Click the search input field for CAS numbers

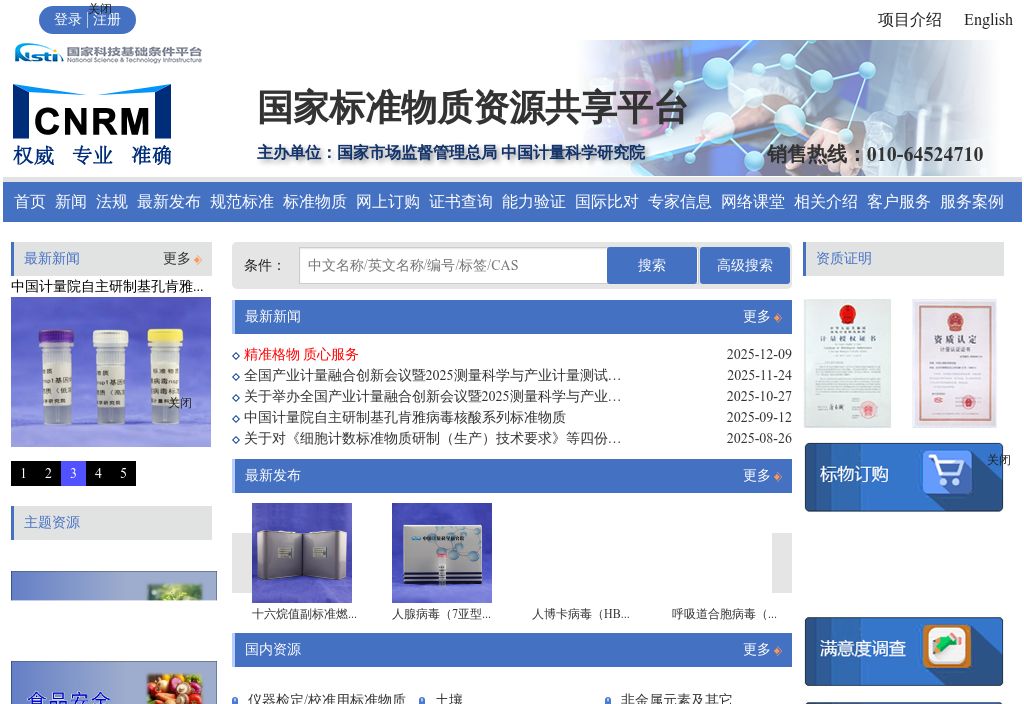click(x=450, y=265)
